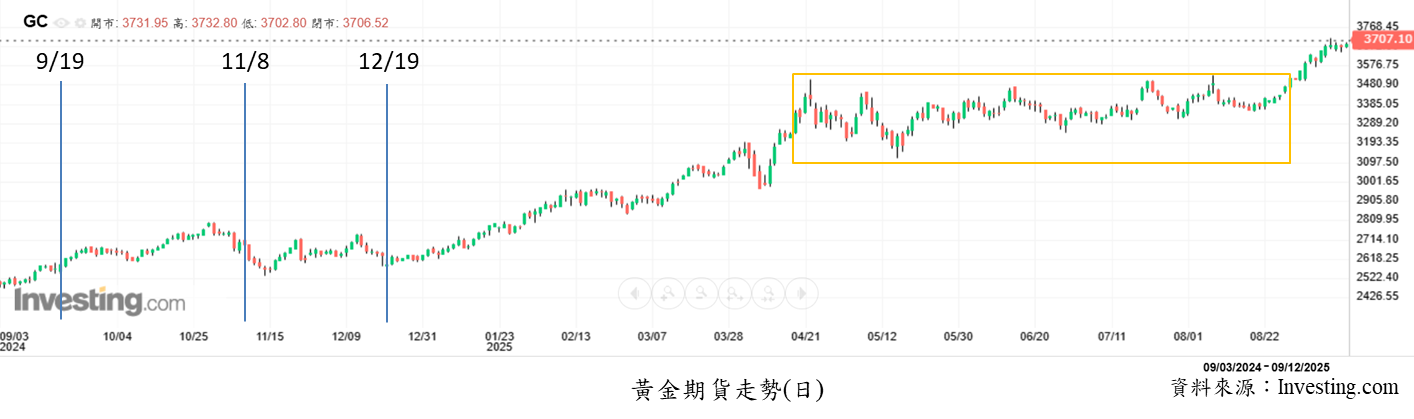Compress time range with magnifier inward-arrows button

pos(769,293)
